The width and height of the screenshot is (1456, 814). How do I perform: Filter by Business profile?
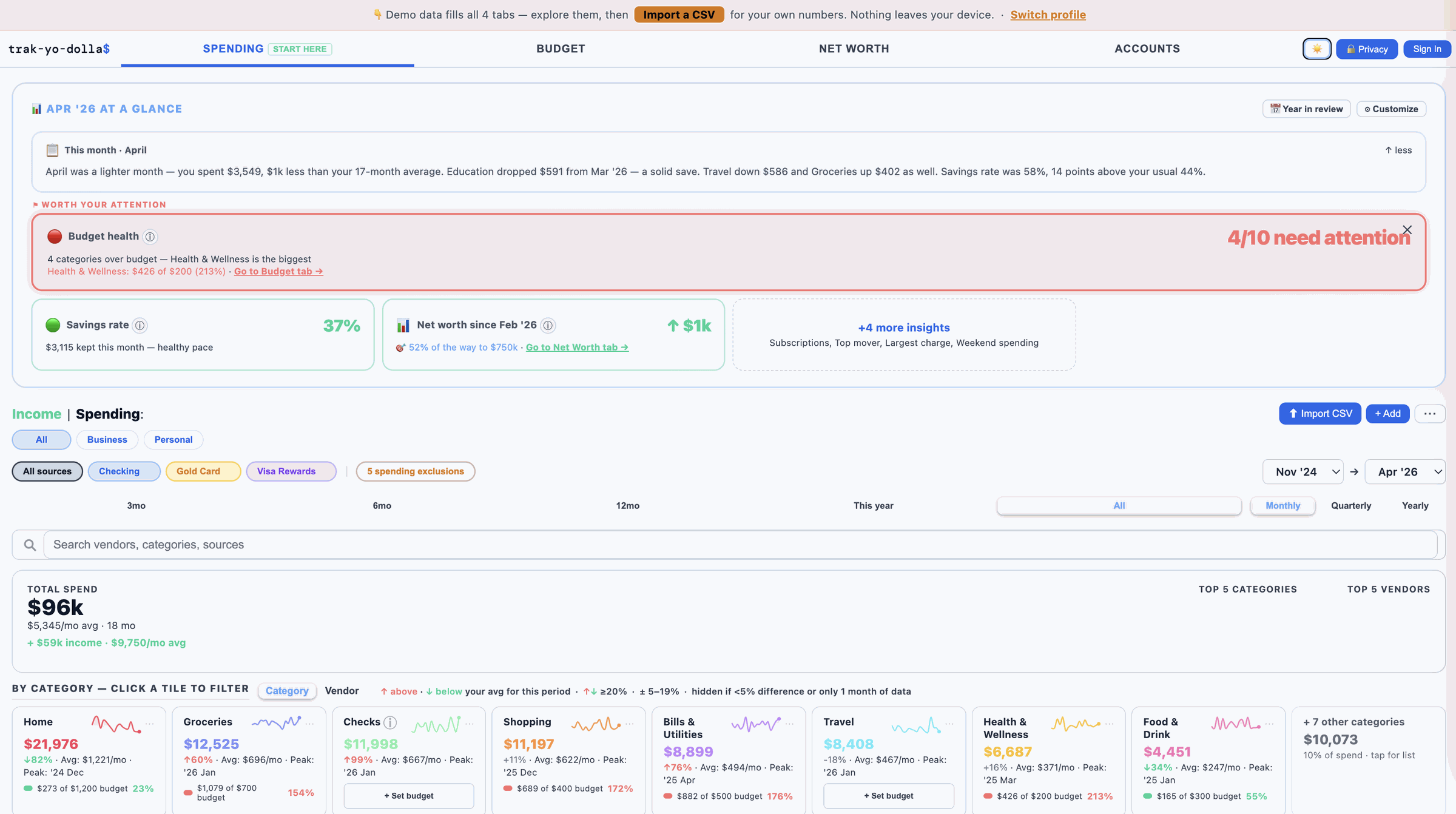[107, 440]
